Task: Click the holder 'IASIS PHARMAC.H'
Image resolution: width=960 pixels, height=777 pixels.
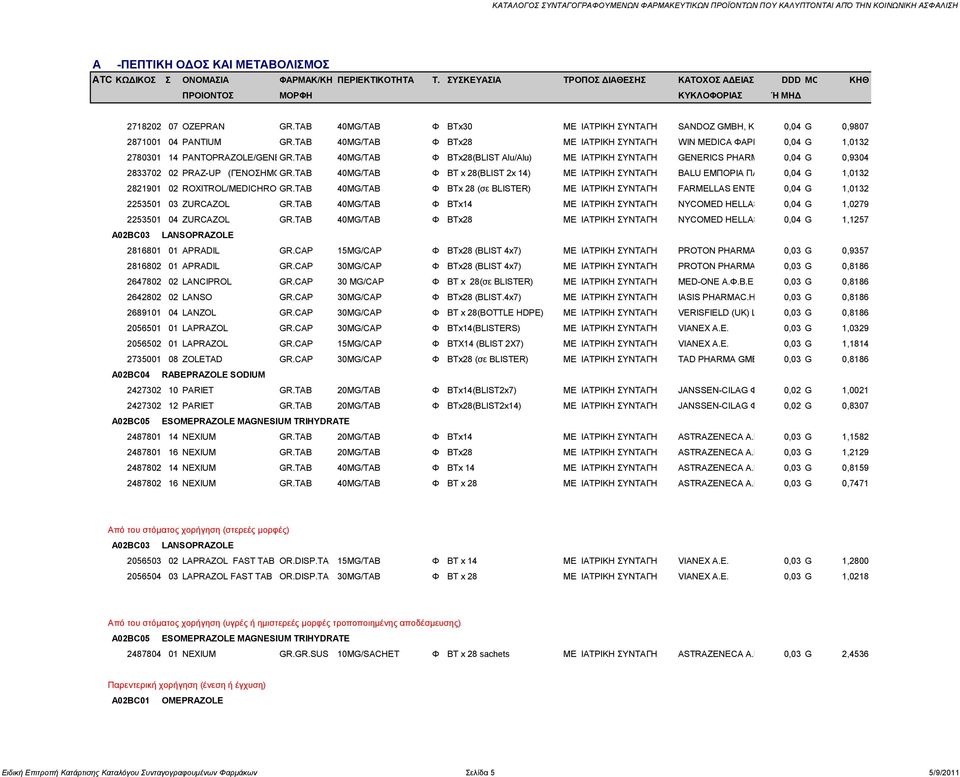Action: coord(716,297)
